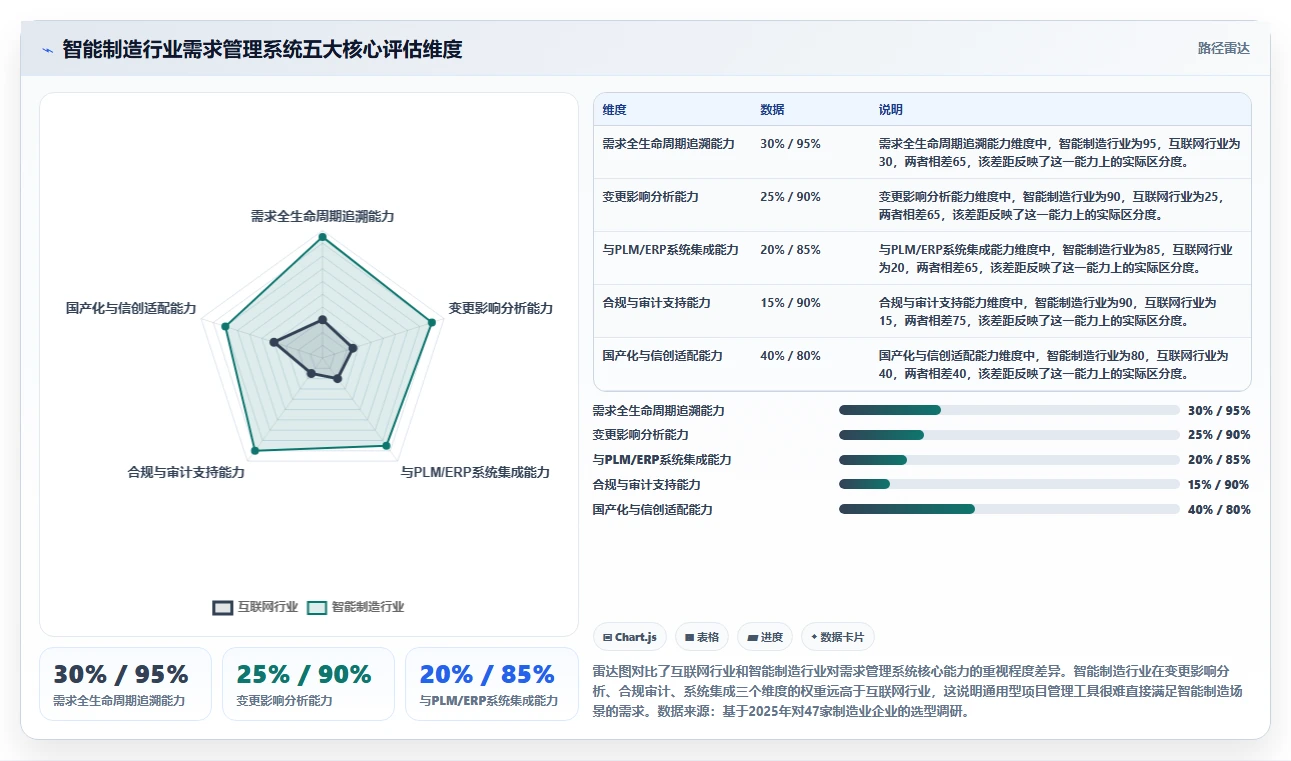Open the 20% / 85% stat card
Viewport: 1291px width, 761px height.
pos(491,684)
